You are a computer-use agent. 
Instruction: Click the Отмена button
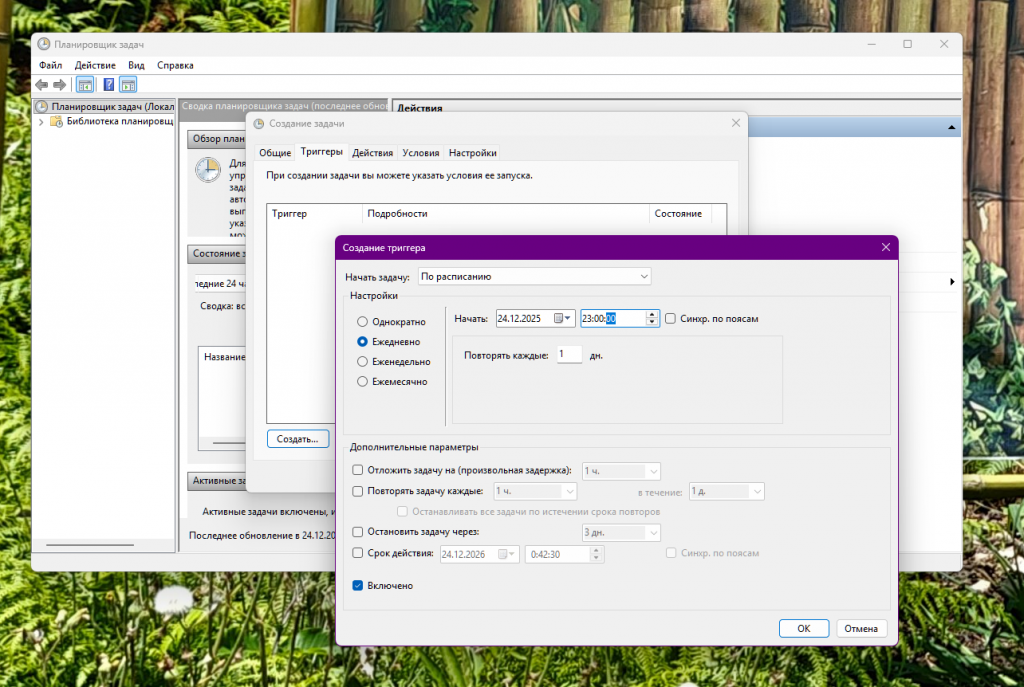tap(860, 629)
